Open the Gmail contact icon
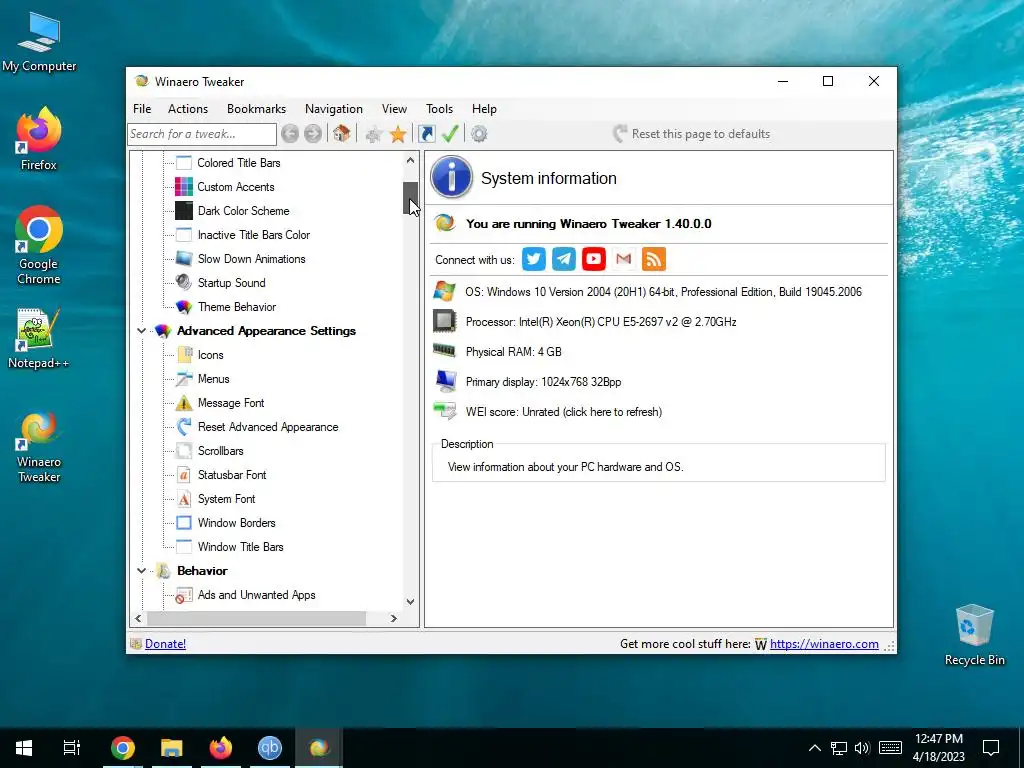1024x768 pixels. (624, 259)
